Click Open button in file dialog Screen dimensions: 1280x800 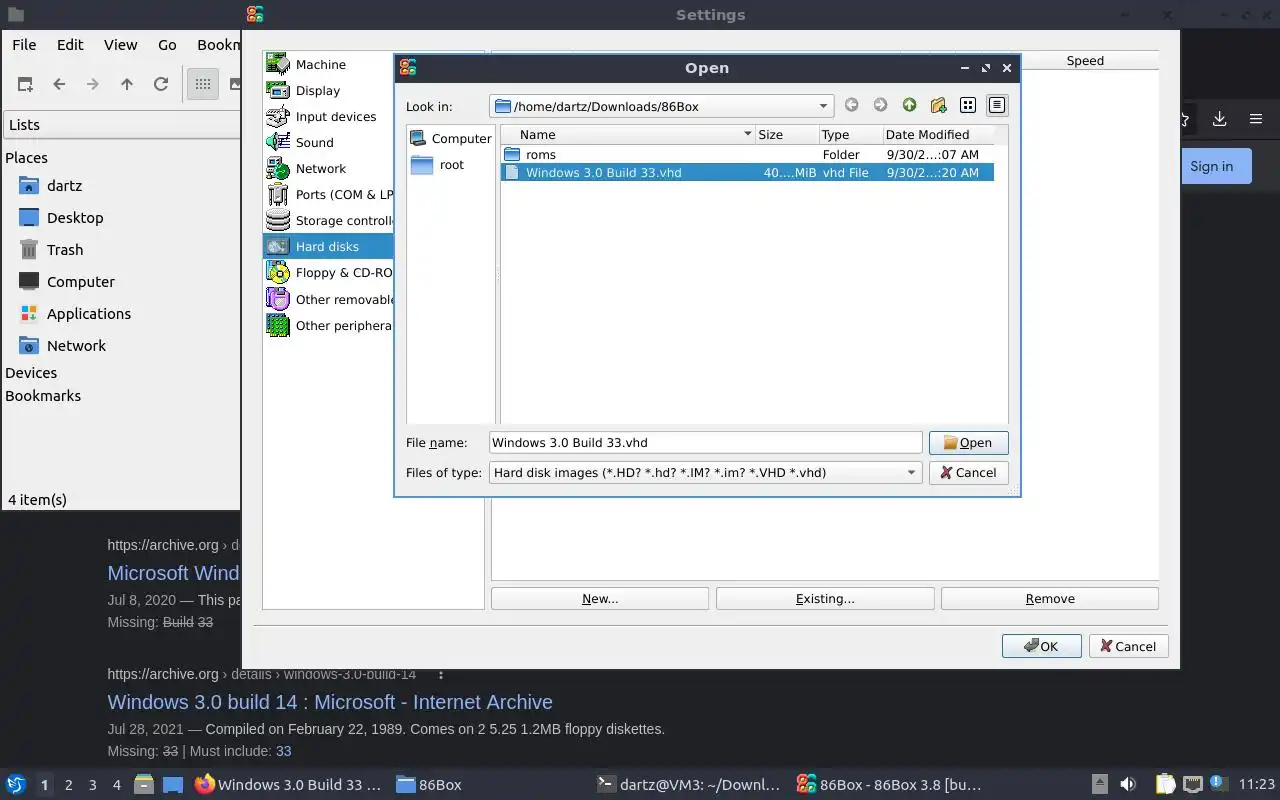point(968,443)
